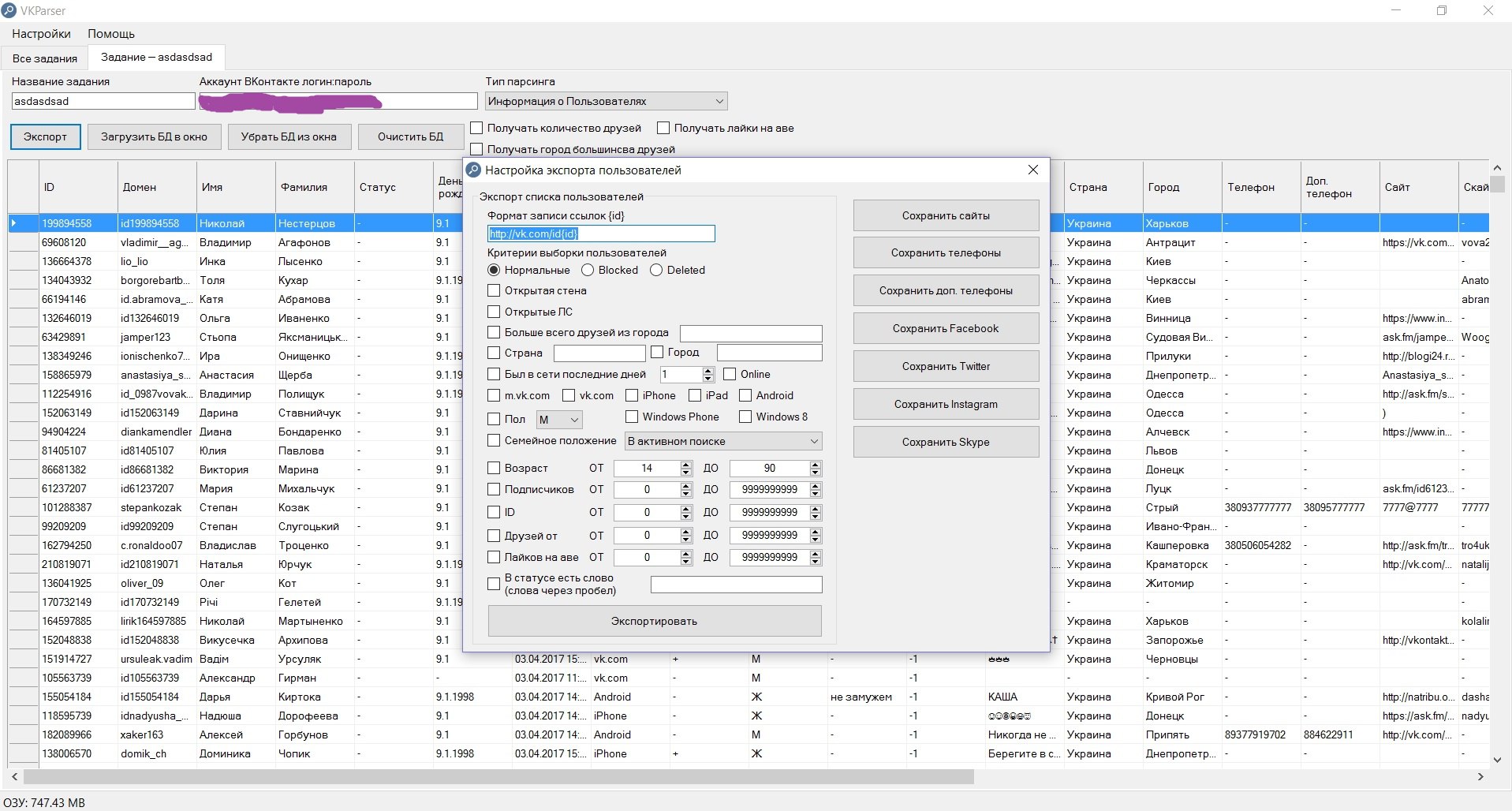1512x811 pixels.
Task: Decrease the Лайков на аве ДО value
Action: [x=816, y=561]
